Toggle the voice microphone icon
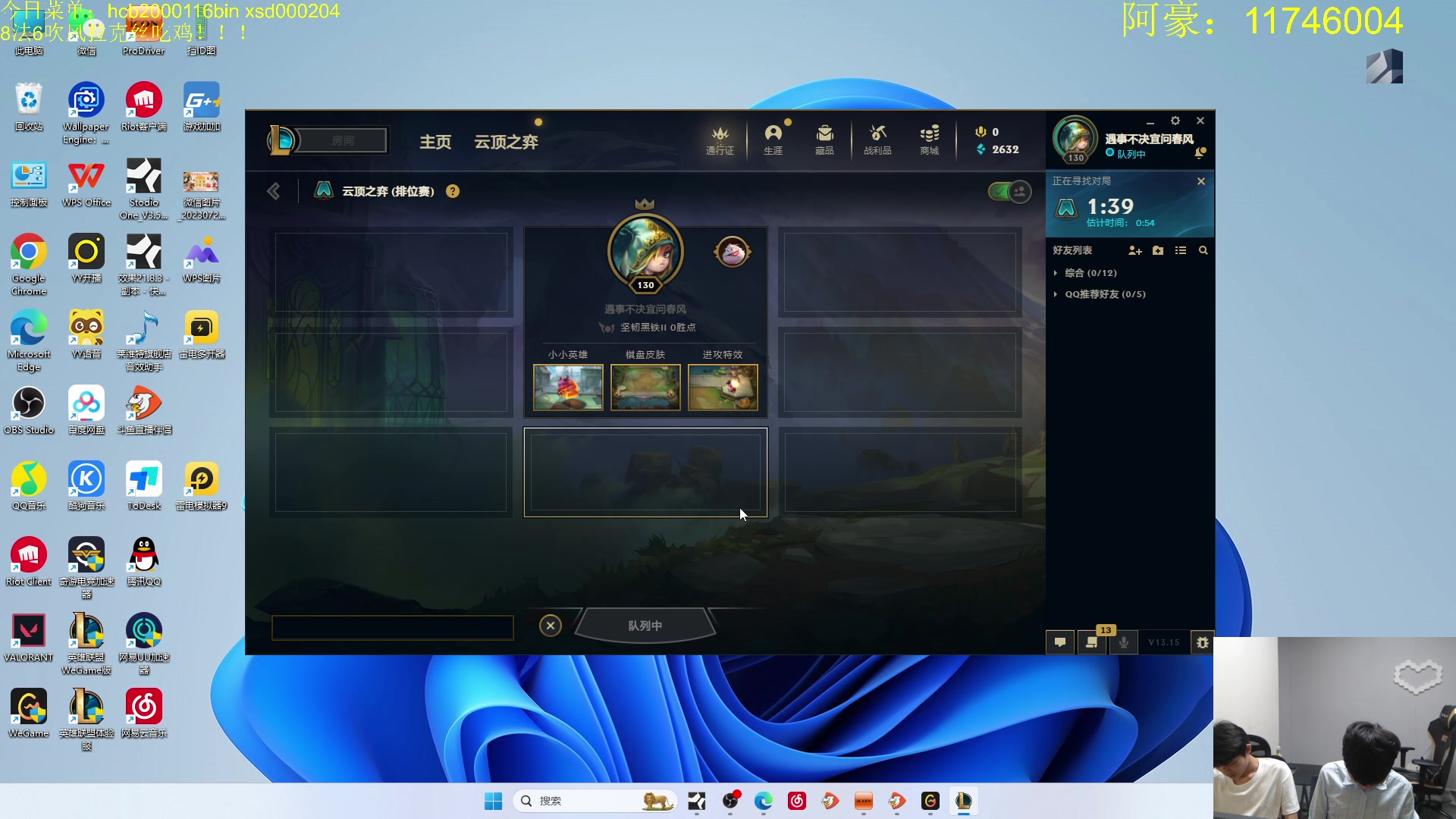Image resolution: width=1456 pixels, height=819 pixels. 1124,642
